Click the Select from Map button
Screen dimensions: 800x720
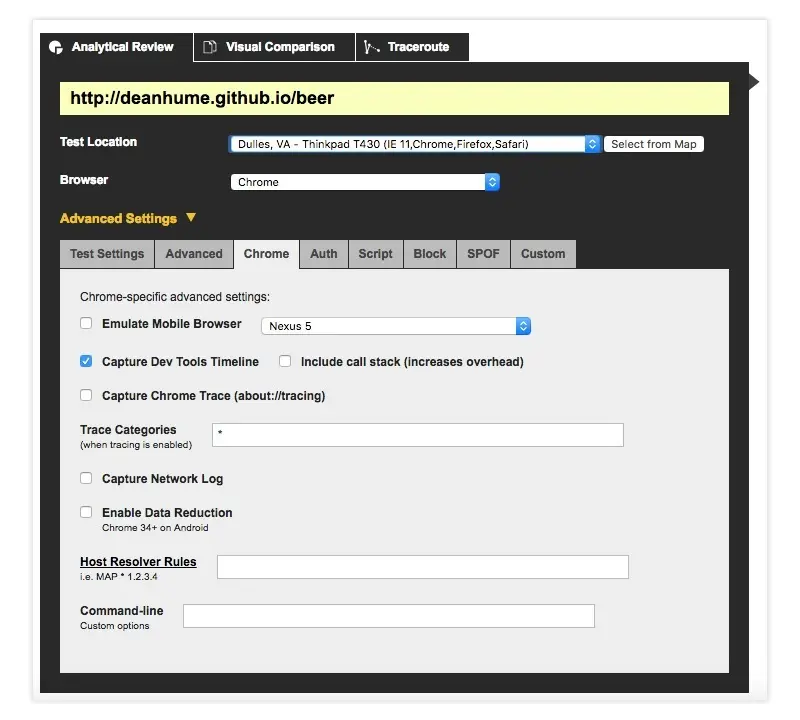(654, 144)
